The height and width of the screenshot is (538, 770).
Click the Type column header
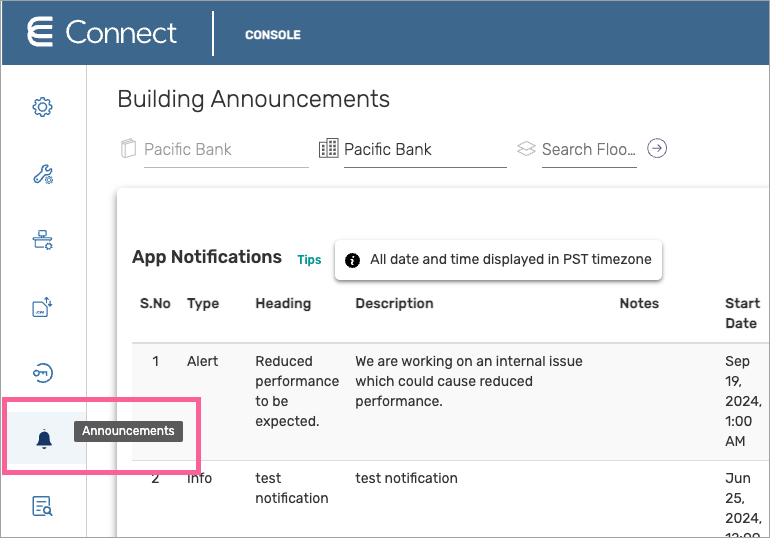click(203, 304)
